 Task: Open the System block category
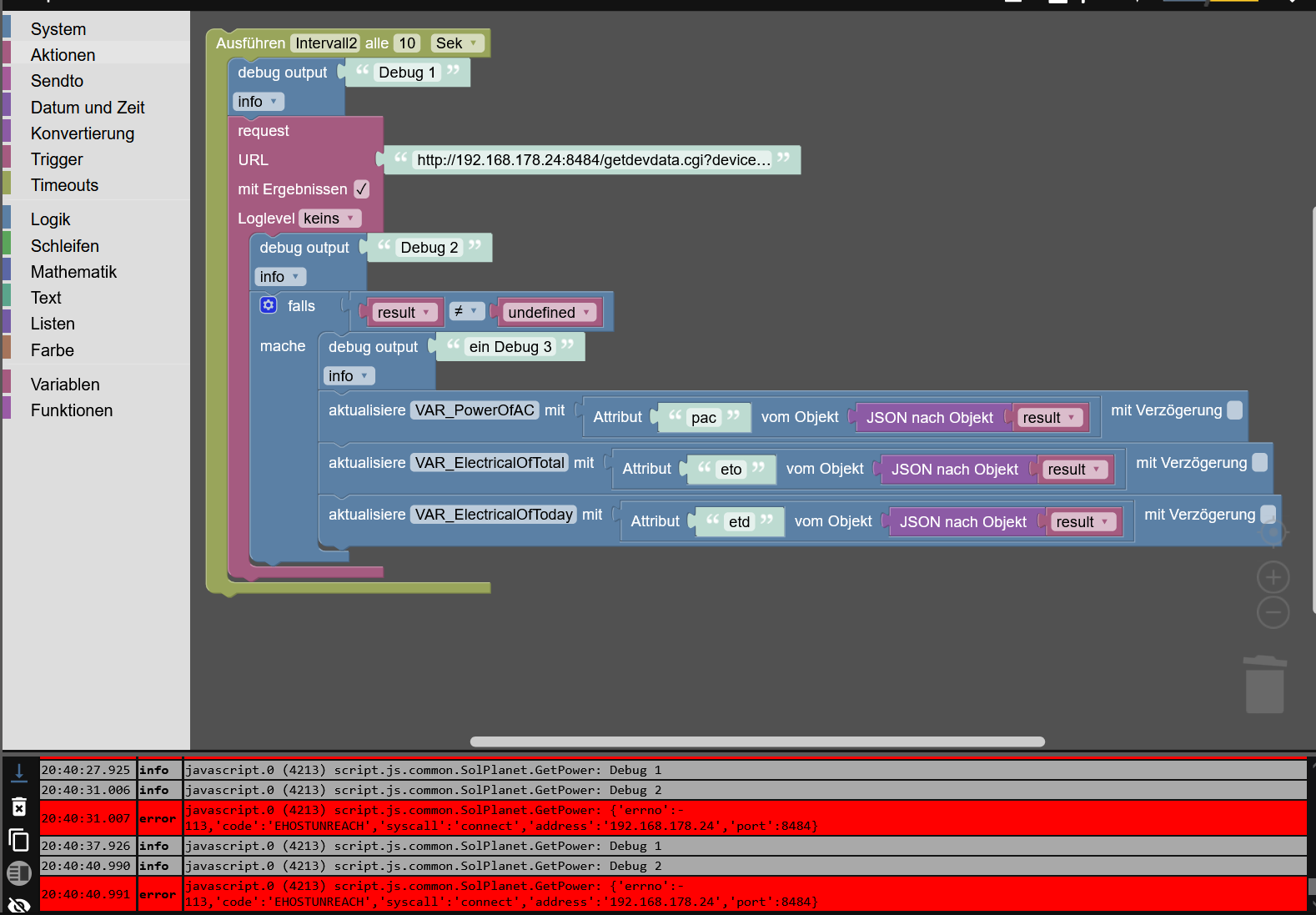[96, 29]
